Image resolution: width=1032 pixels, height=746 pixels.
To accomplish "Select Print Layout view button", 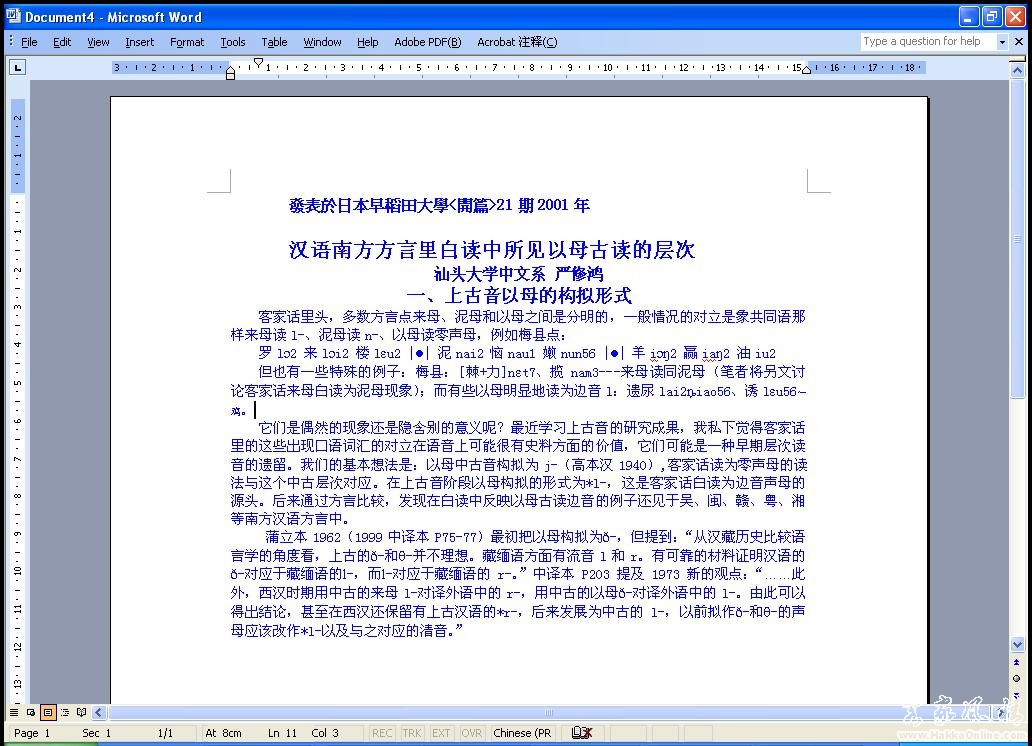I will pyautogui.click(x=48, y=712).
